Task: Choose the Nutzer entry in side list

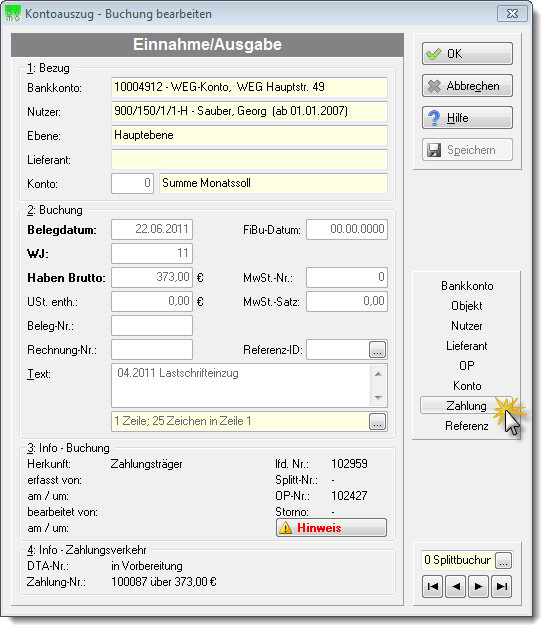Action: pyautogui.click(x=467, y=326)
